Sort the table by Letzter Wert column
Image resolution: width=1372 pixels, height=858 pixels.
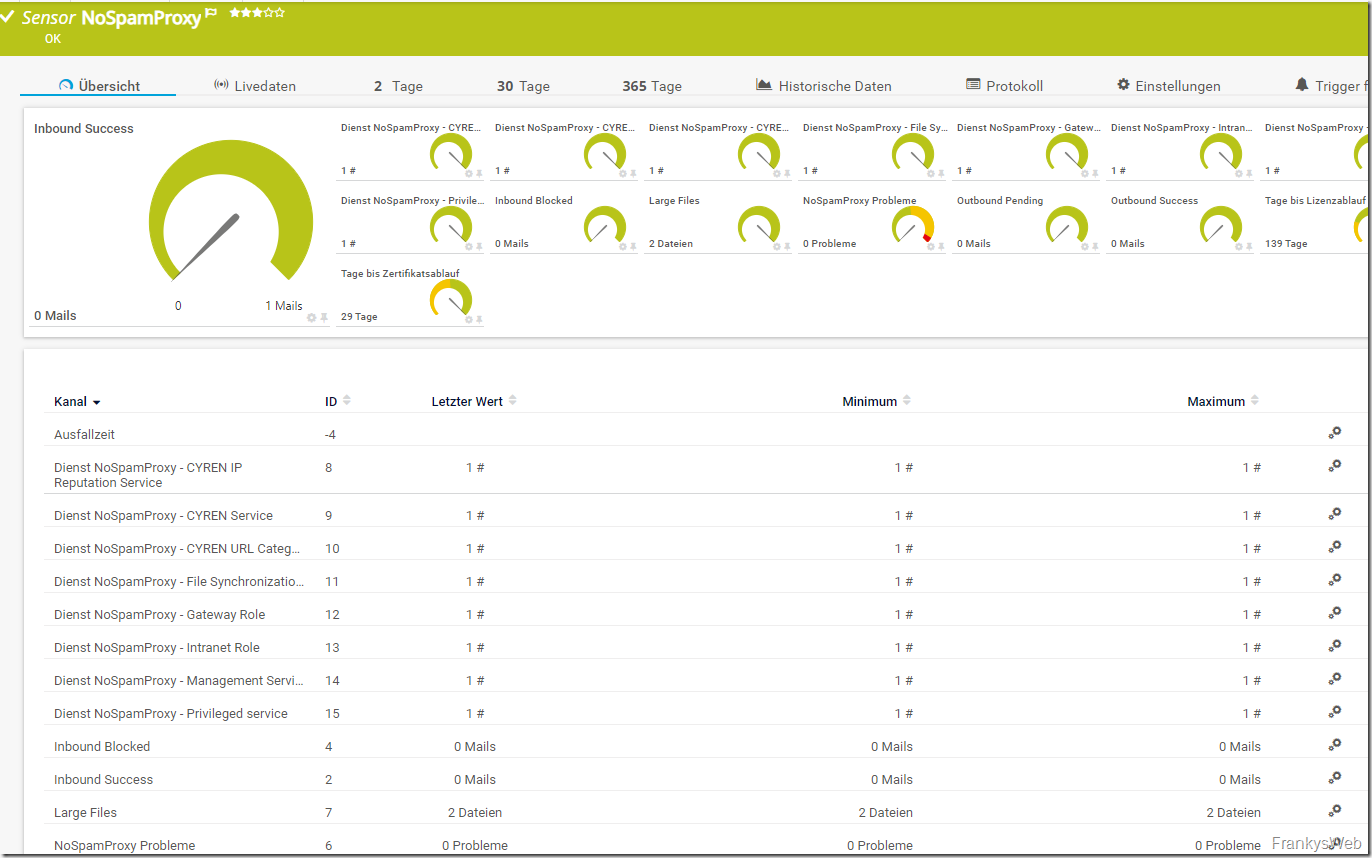474,401
